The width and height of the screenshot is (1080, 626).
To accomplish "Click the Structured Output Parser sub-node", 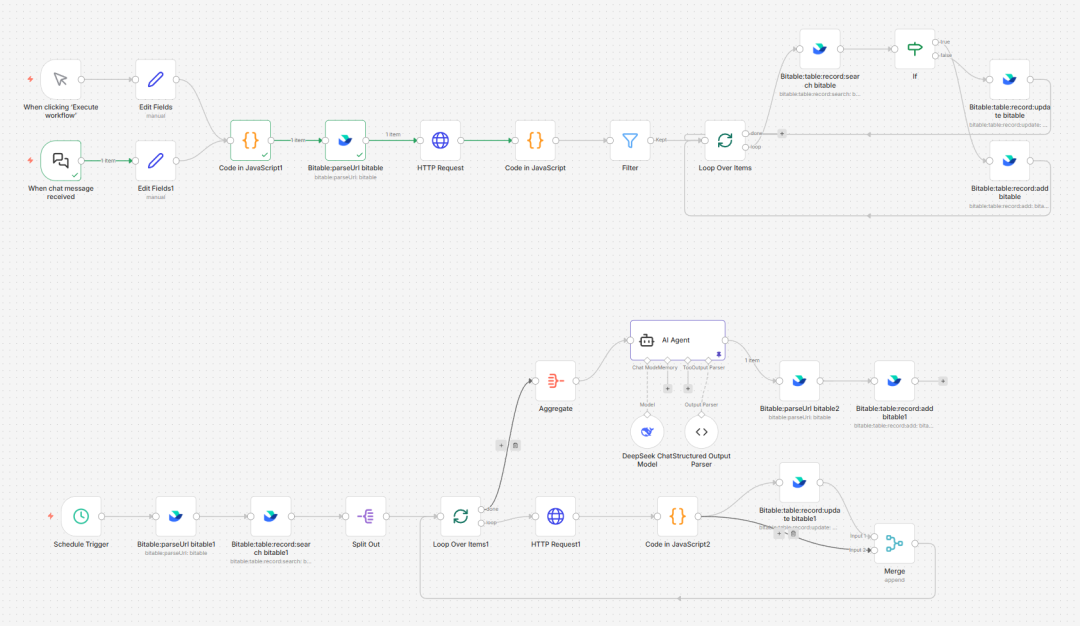I will coord(701,431).
